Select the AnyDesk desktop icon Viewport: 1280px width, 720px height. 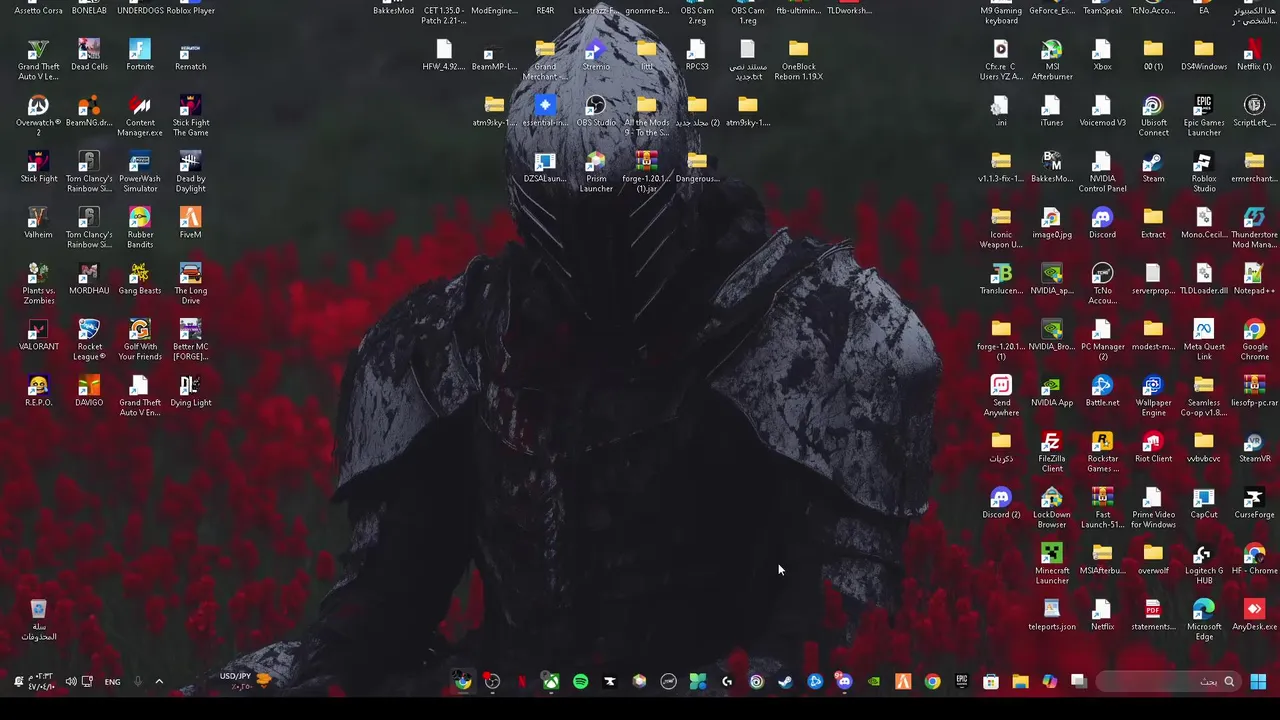click(x=1254, y=615)
